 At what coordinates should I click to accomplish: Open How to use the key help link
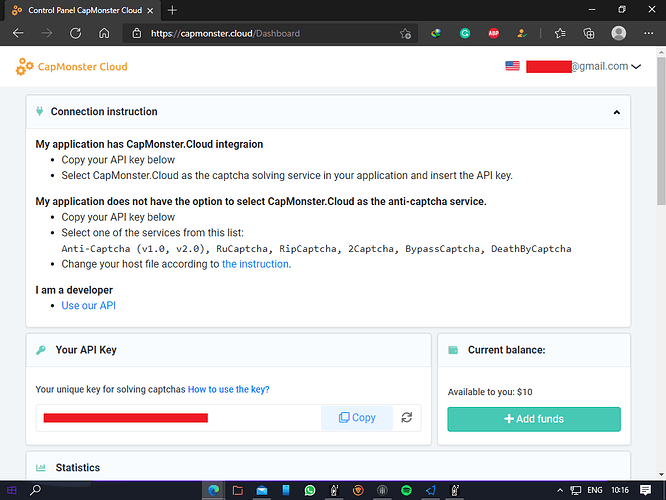229,389
